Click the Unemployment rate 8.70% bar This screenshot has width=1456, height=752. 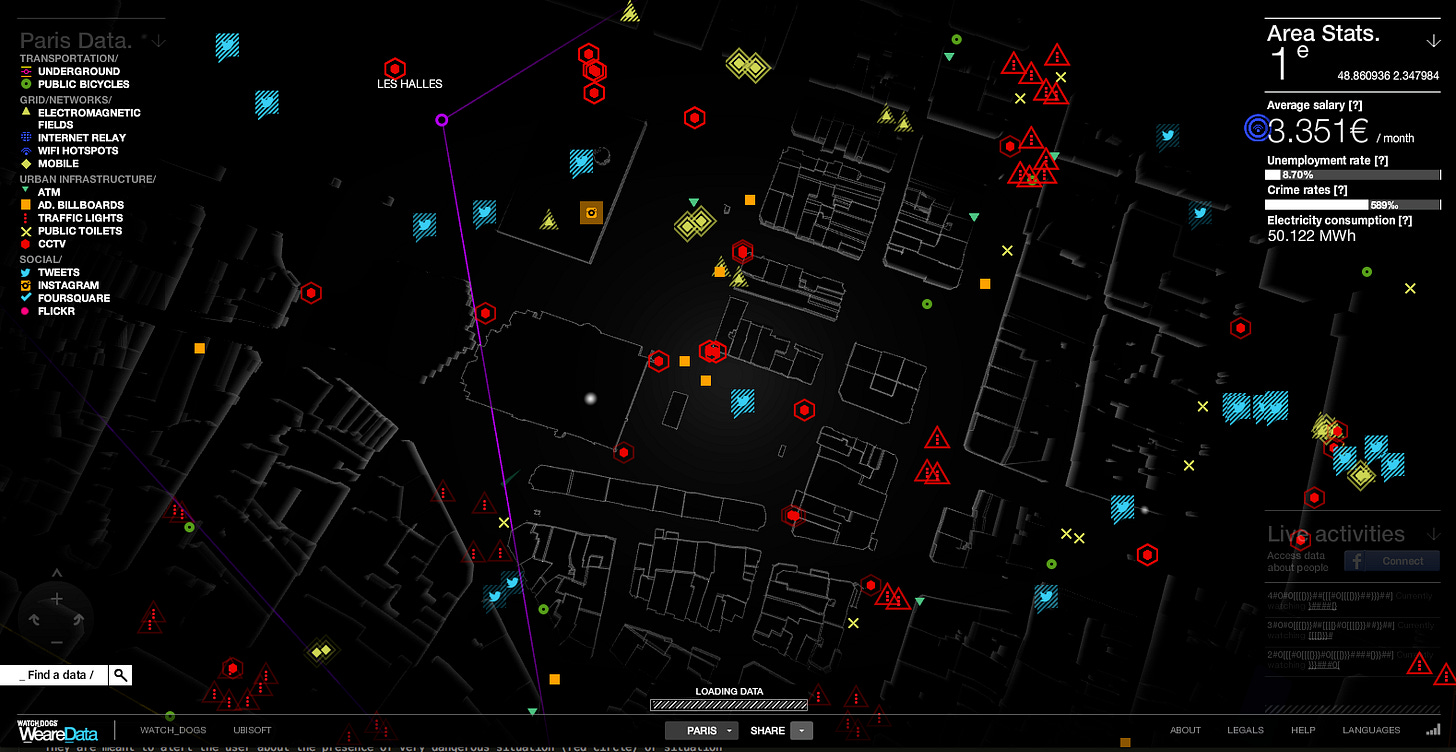pyautogui.click(x=1353, y=175)
